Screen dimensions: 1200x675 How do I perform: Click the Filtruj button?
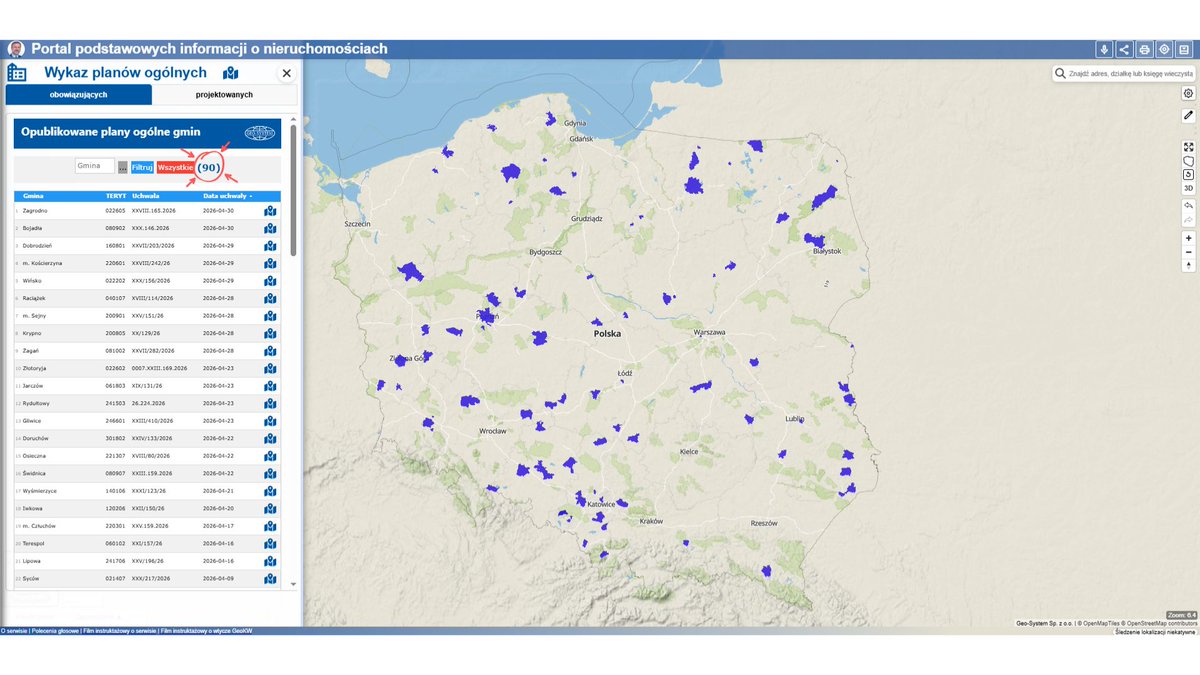point(142,167)
